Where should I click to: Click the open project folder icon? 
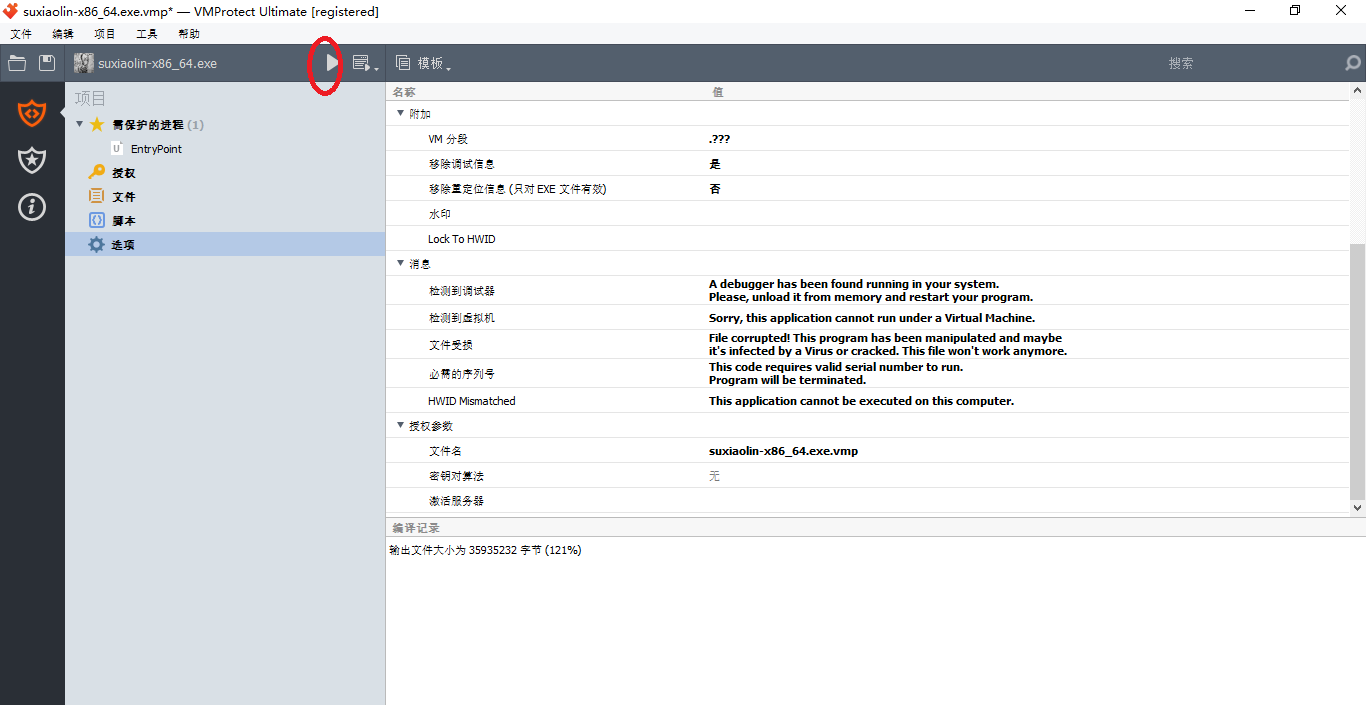coord(17,63)
